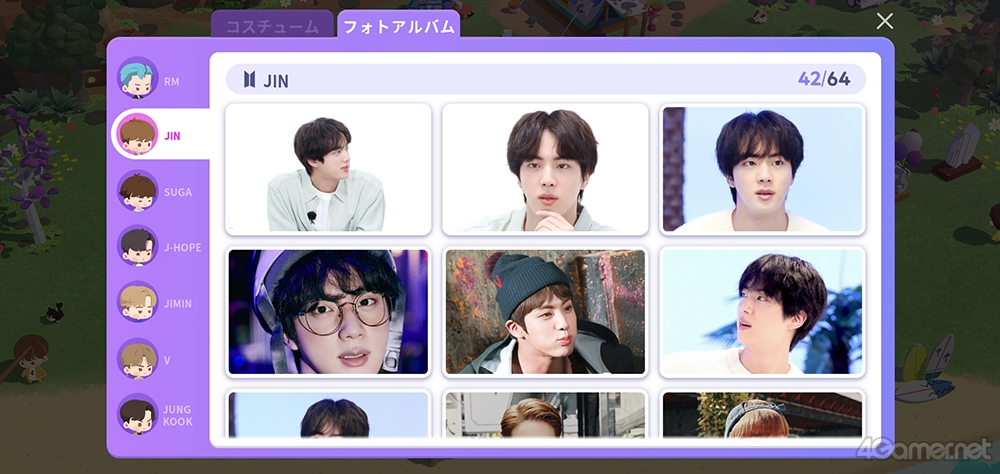Viewport: 1000px width, 474px height.
Task: Select the RM character avatar icon
Action: [138, 77]
